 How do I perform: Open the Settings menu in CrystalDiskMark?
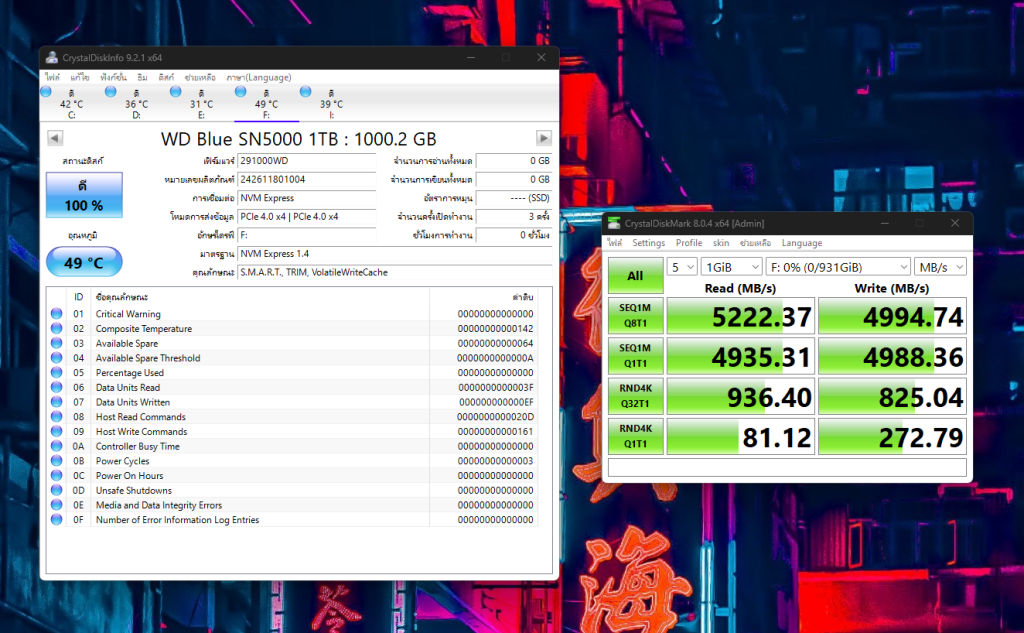pos(648,243)
